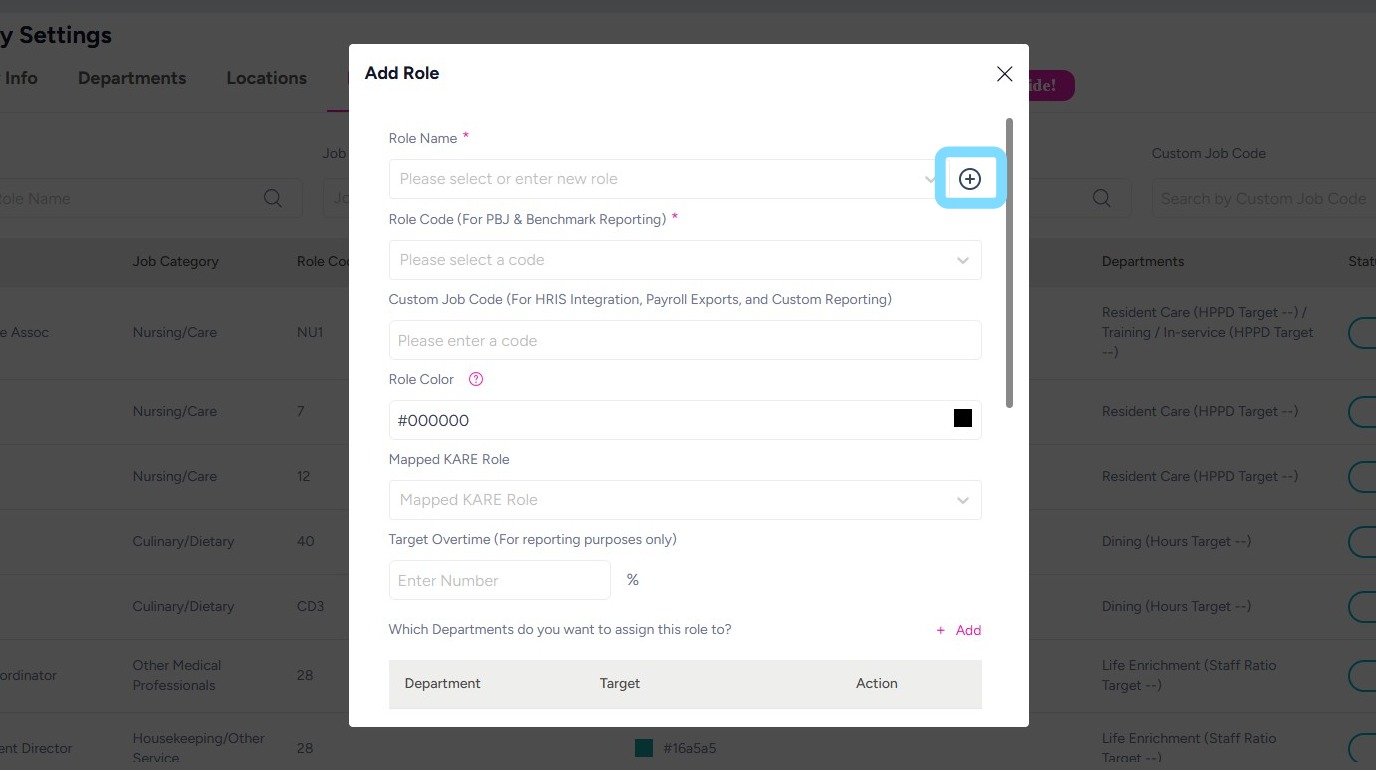Toggle status switch for role code 40 row
Viewport: 1376px width, 770px height.
1362,541
